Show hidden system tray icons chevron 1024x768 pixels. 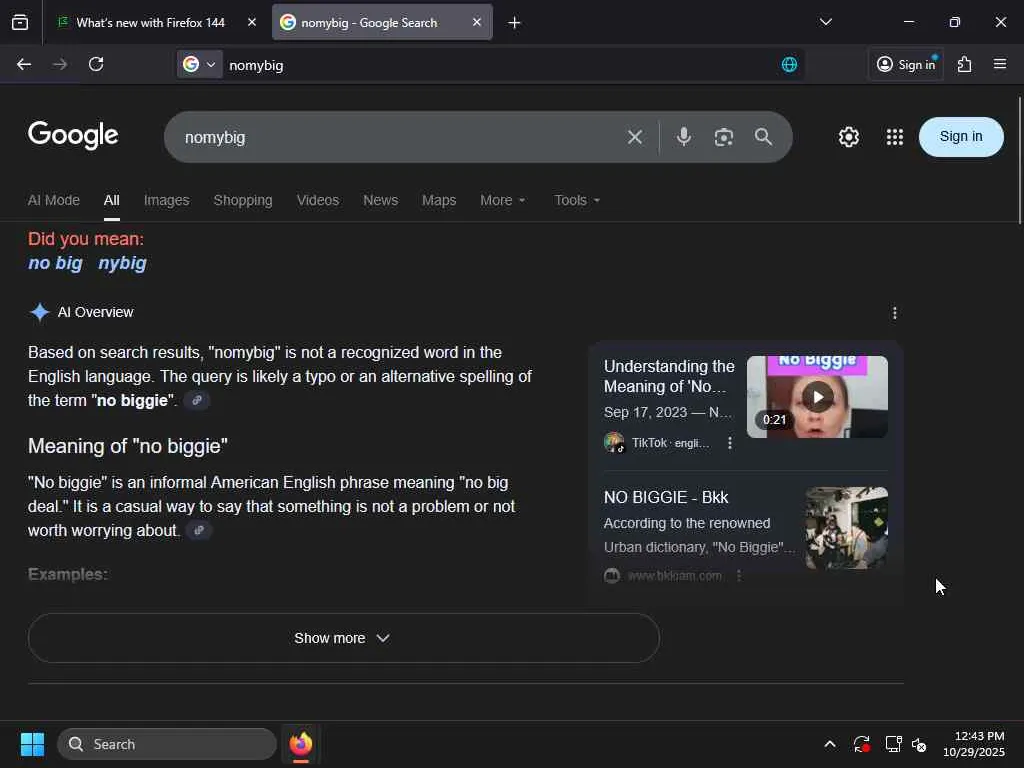(829, 744)
